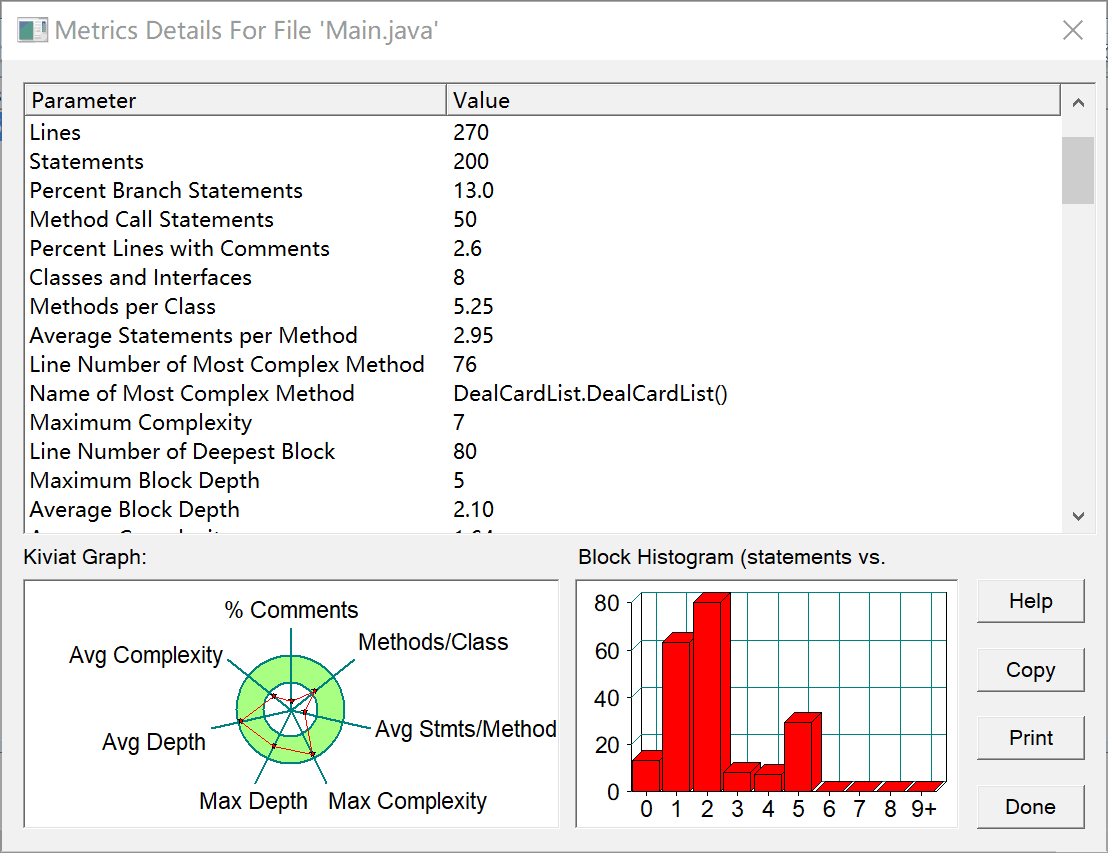
Task: Select the Maximum Complexity row
Action: [x=543, y=422]
